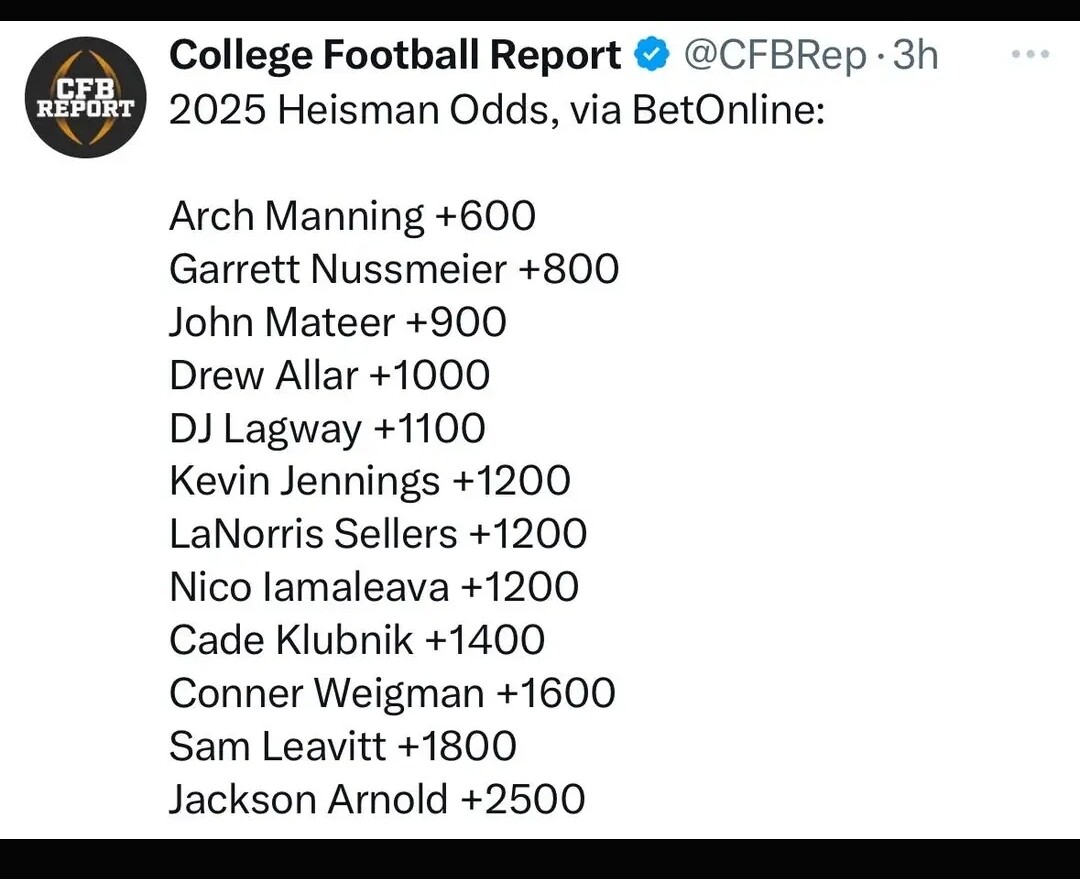Click the Arch Manning +600 line
The height and width of the screenshot is (879, 1080).
point(352,216)
